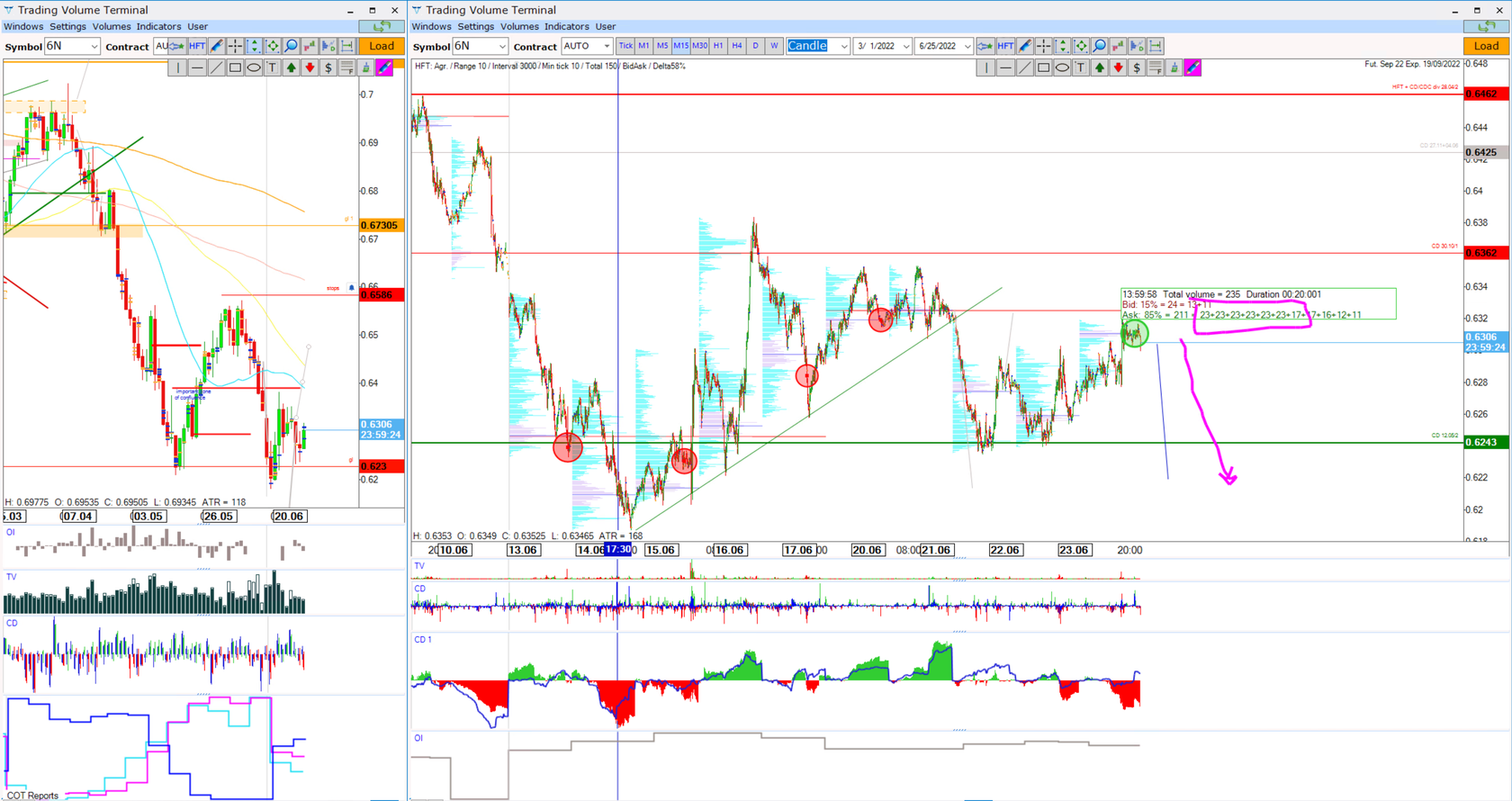The height and width of the screenshot is (801, 1512).
Task: Open the User menu in the right window
Action: click(606, 26)
